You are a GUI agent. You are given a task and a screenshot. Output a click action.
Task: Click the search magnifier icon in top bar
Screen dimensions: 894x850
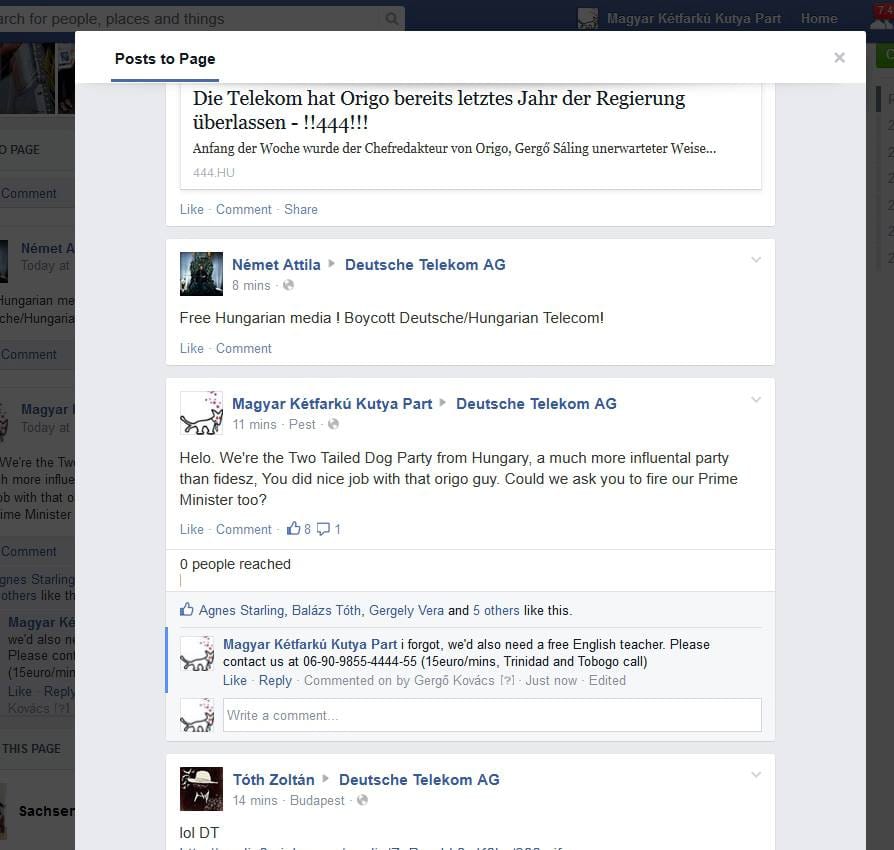coord(391,19)
